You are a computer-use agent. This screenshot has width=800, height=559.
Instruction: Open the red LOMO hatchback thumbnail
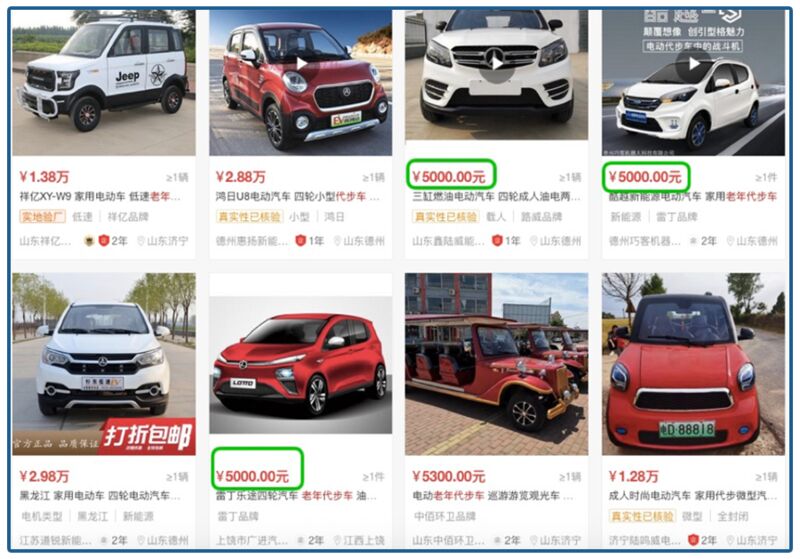click(x=301, y=365)
